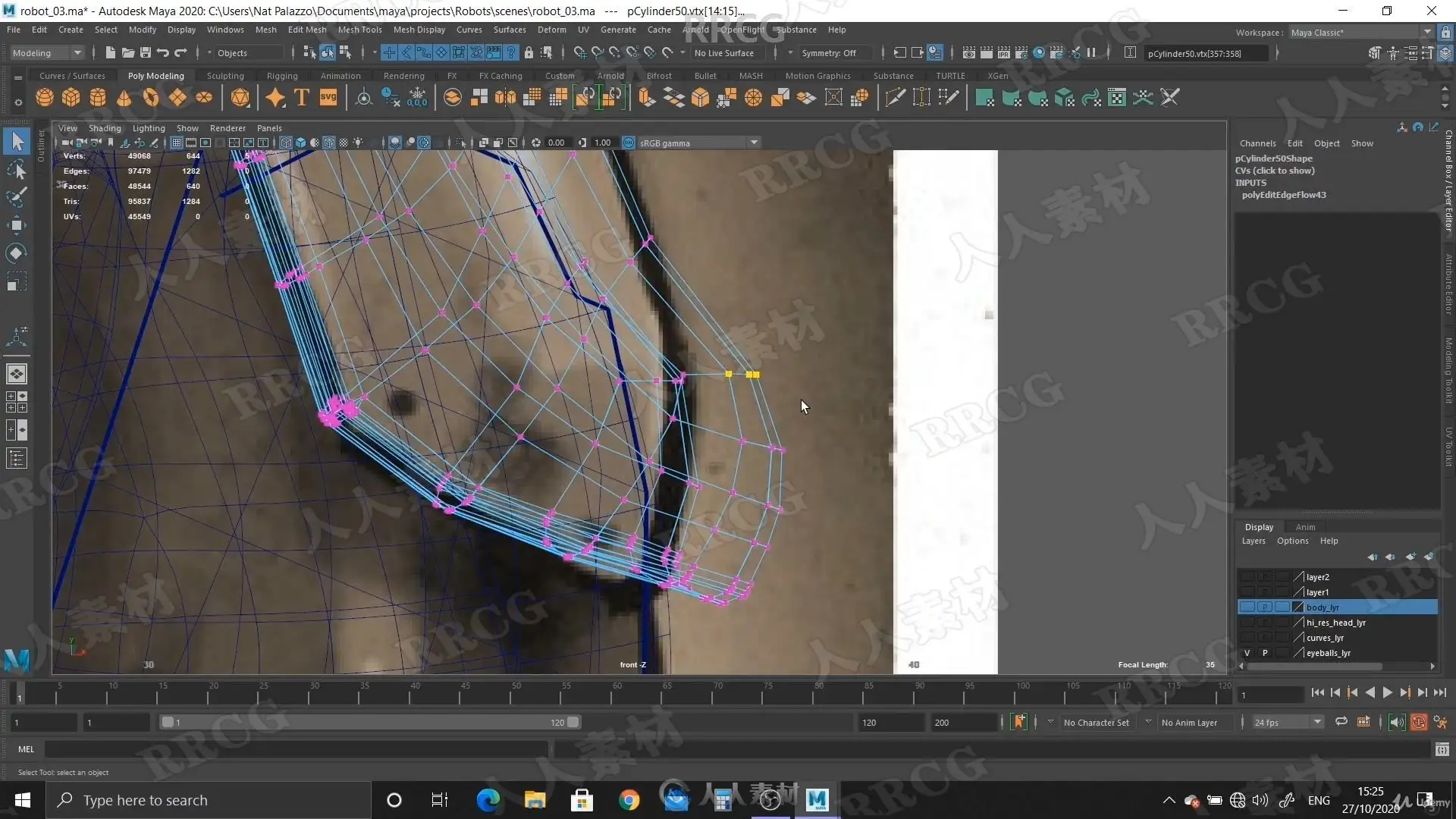
Task: Expand the sRGB gamma view transform dropdown
Action: tap(754, 143)
